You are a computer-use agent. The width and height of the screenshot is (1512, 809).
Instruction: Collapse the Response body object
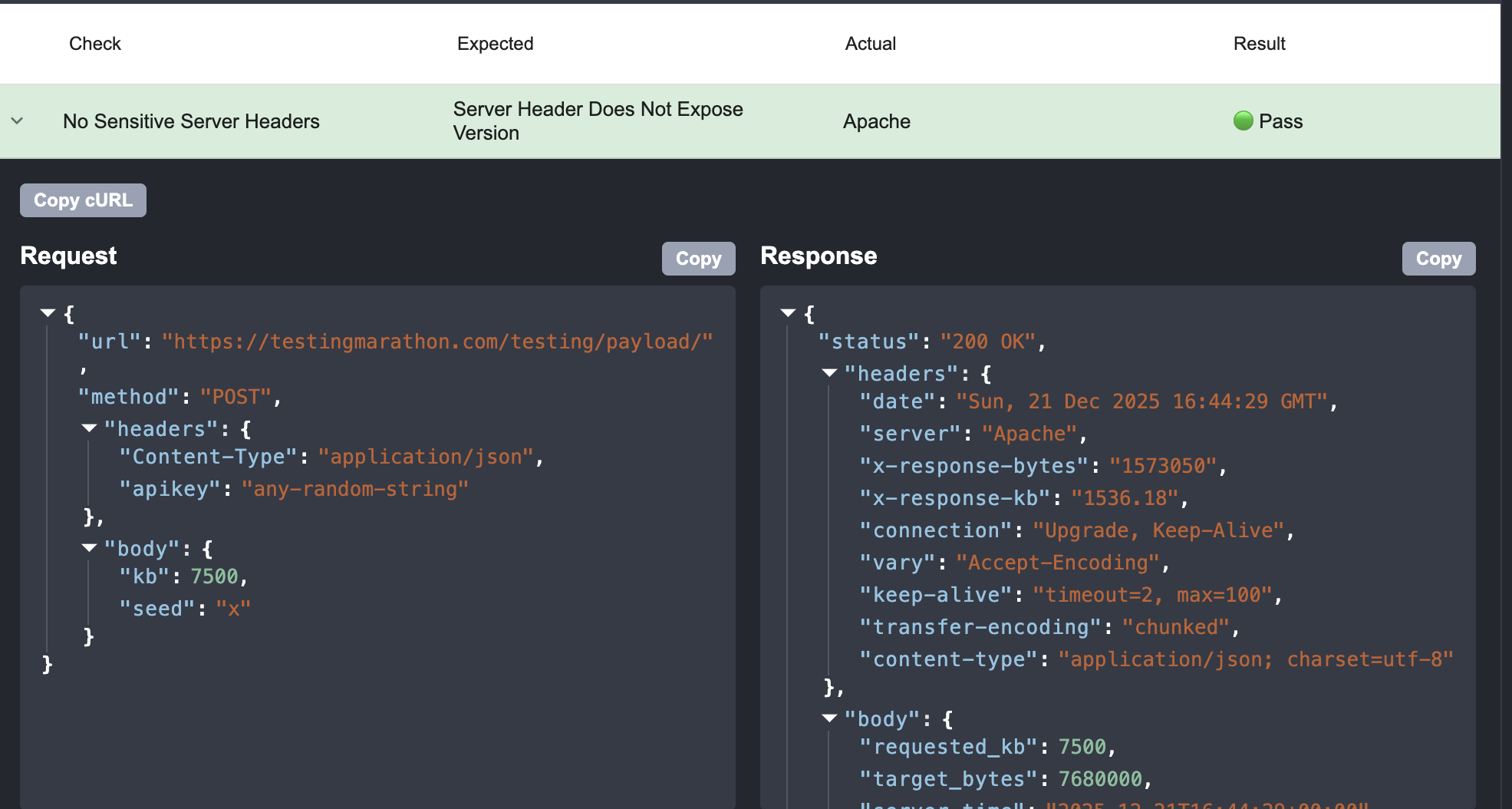(829, 717)
